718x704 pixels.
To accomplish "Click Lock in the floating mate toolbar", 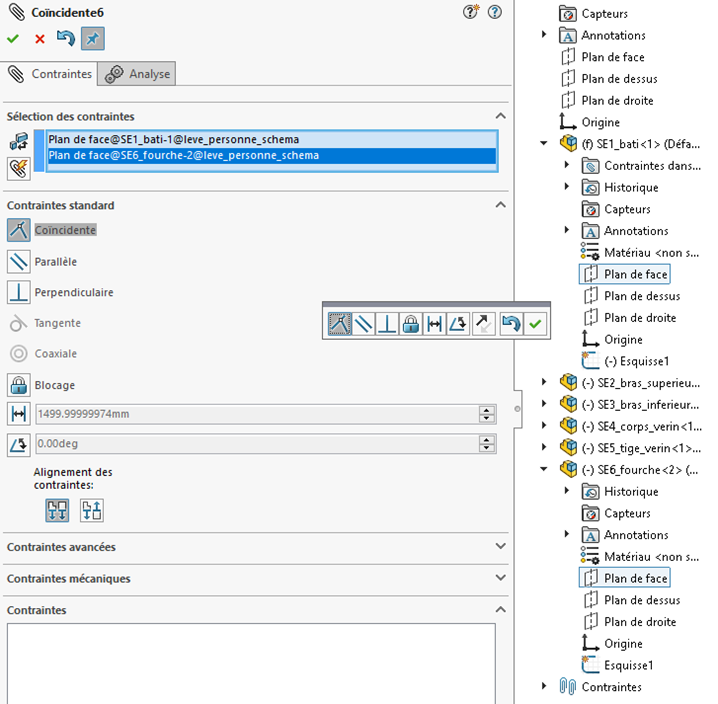I will click(411, 324).
